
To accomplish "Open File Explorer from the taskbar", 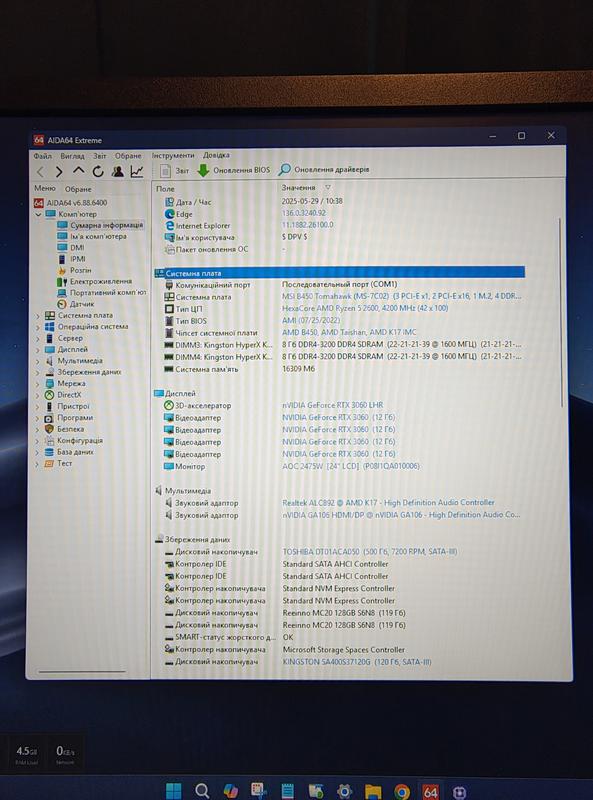I will [x=373, y=791].
